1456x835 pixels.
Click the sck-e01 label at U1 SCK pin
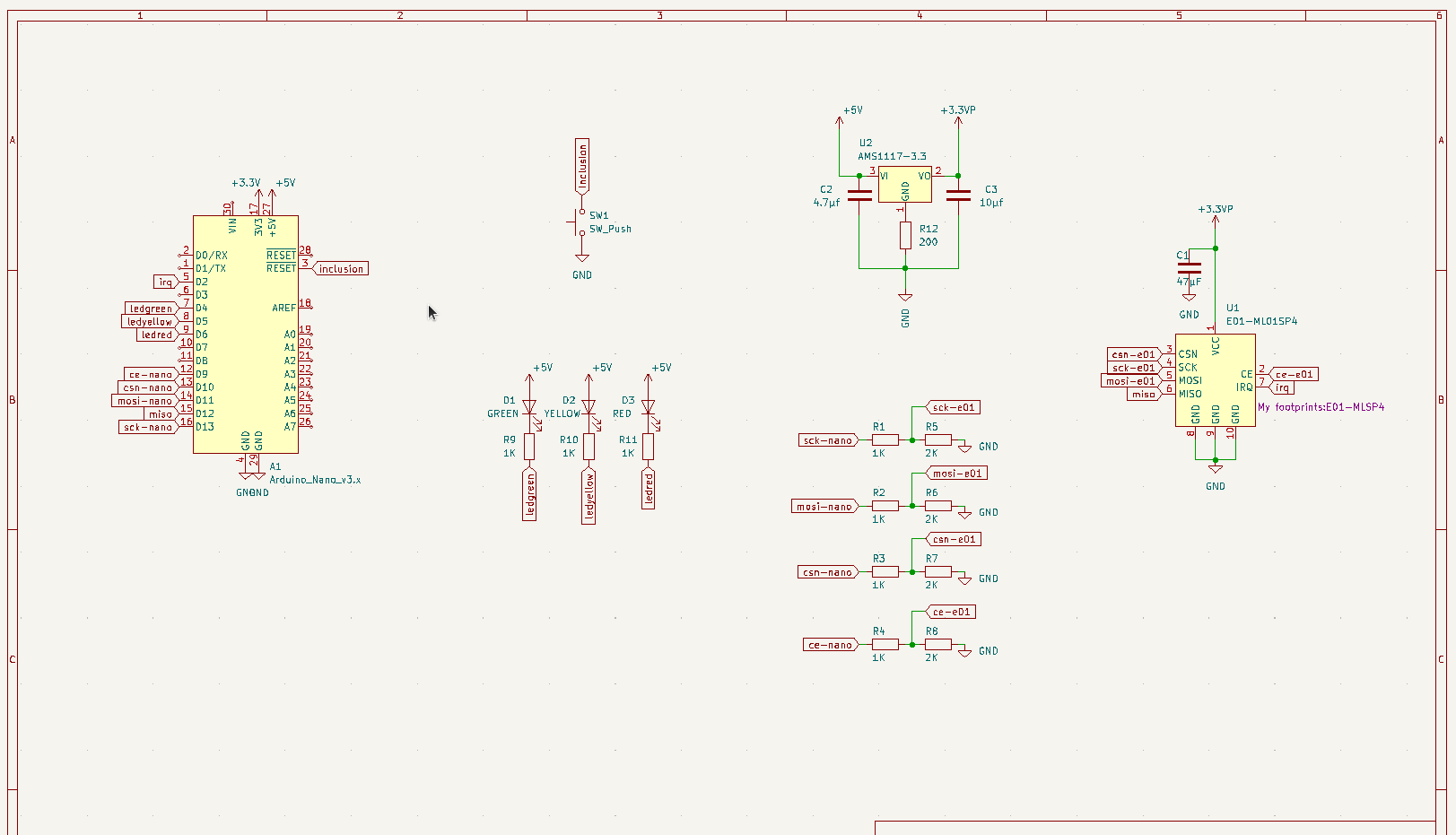pyautogui.click(x=1135, y=368)
